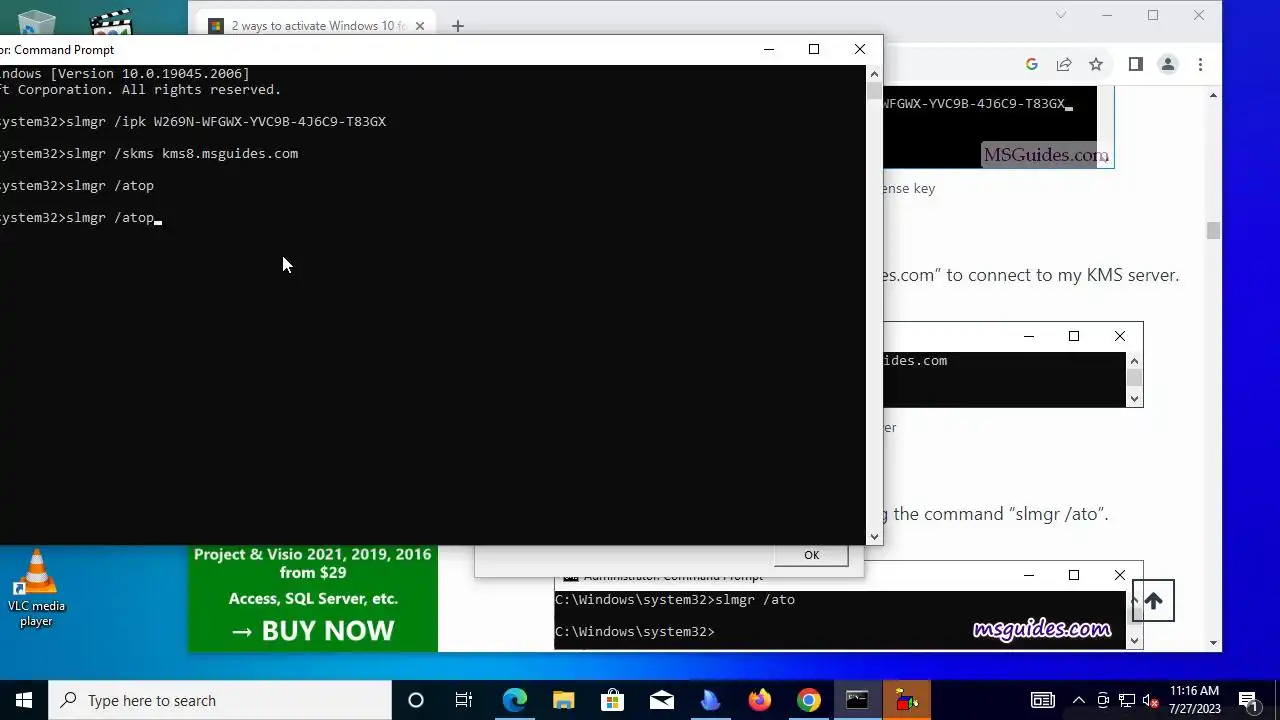Click the BUY NOW advertisement banner

coord(313,598)
